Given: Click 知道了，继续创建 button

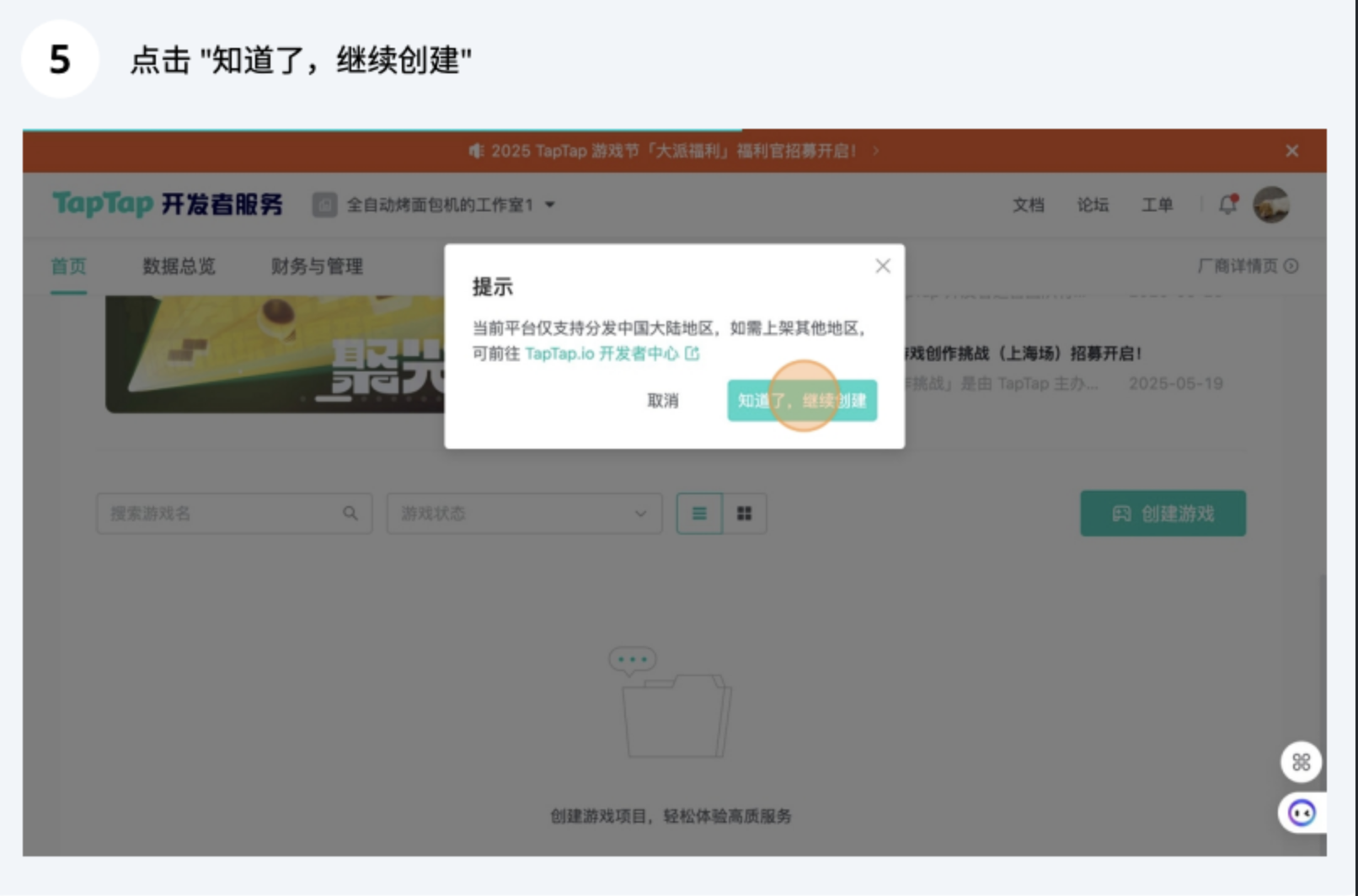Looking at the screenshot, I should point(802,400).
